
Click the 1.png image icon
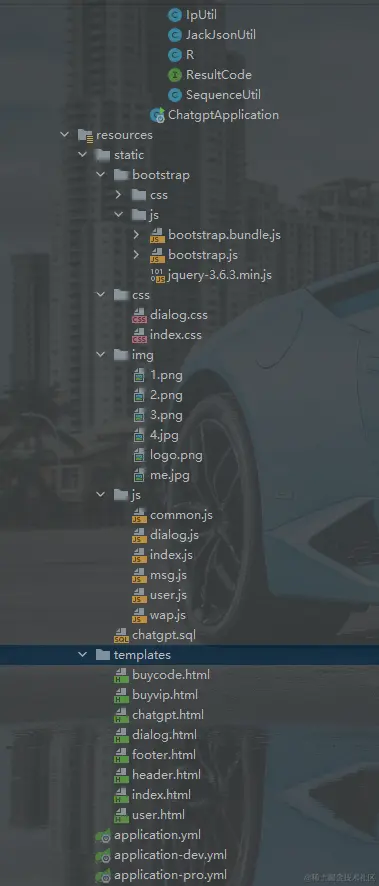coord(140,375)
